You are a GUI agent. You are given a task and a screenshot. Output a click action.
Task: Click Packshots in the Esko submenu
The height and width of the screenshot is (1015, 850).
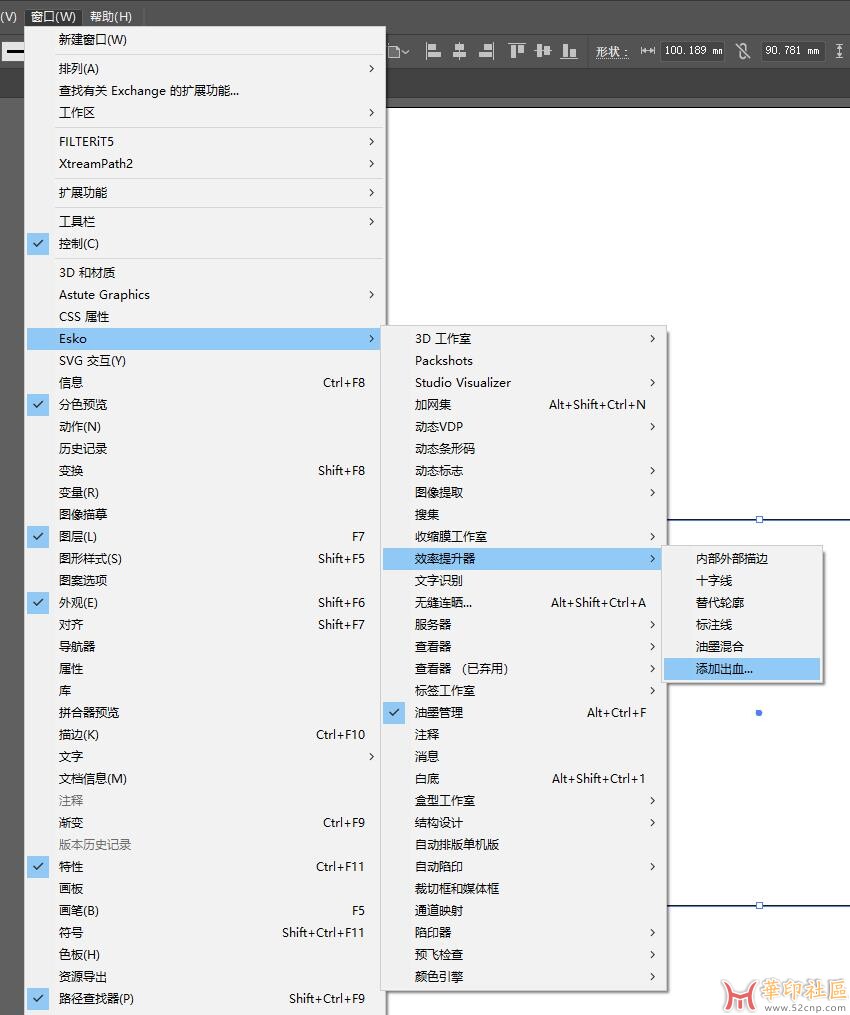523,361
